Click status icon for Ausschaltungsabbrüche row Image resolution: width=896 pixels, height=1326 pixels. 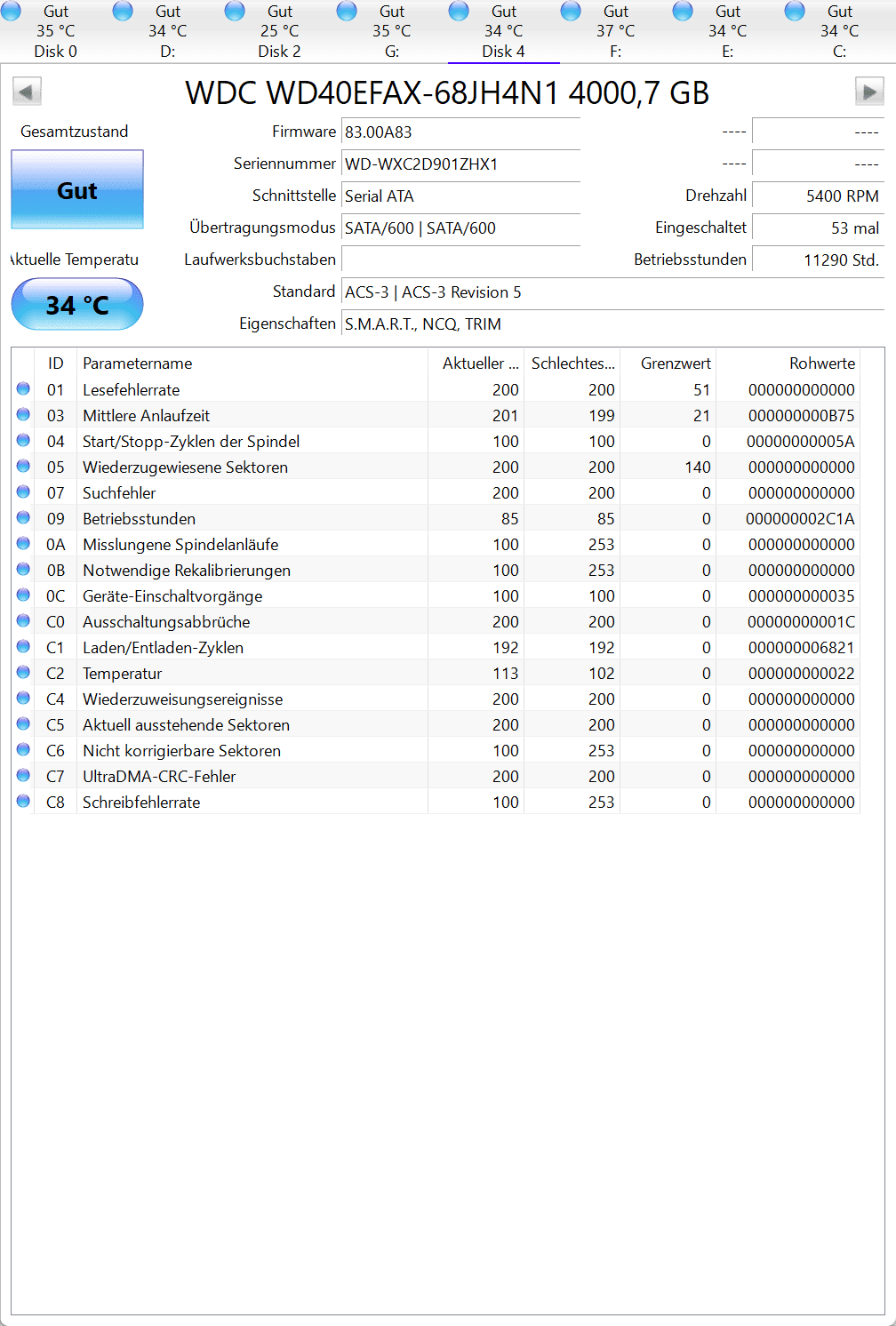(x=23, y=620)
